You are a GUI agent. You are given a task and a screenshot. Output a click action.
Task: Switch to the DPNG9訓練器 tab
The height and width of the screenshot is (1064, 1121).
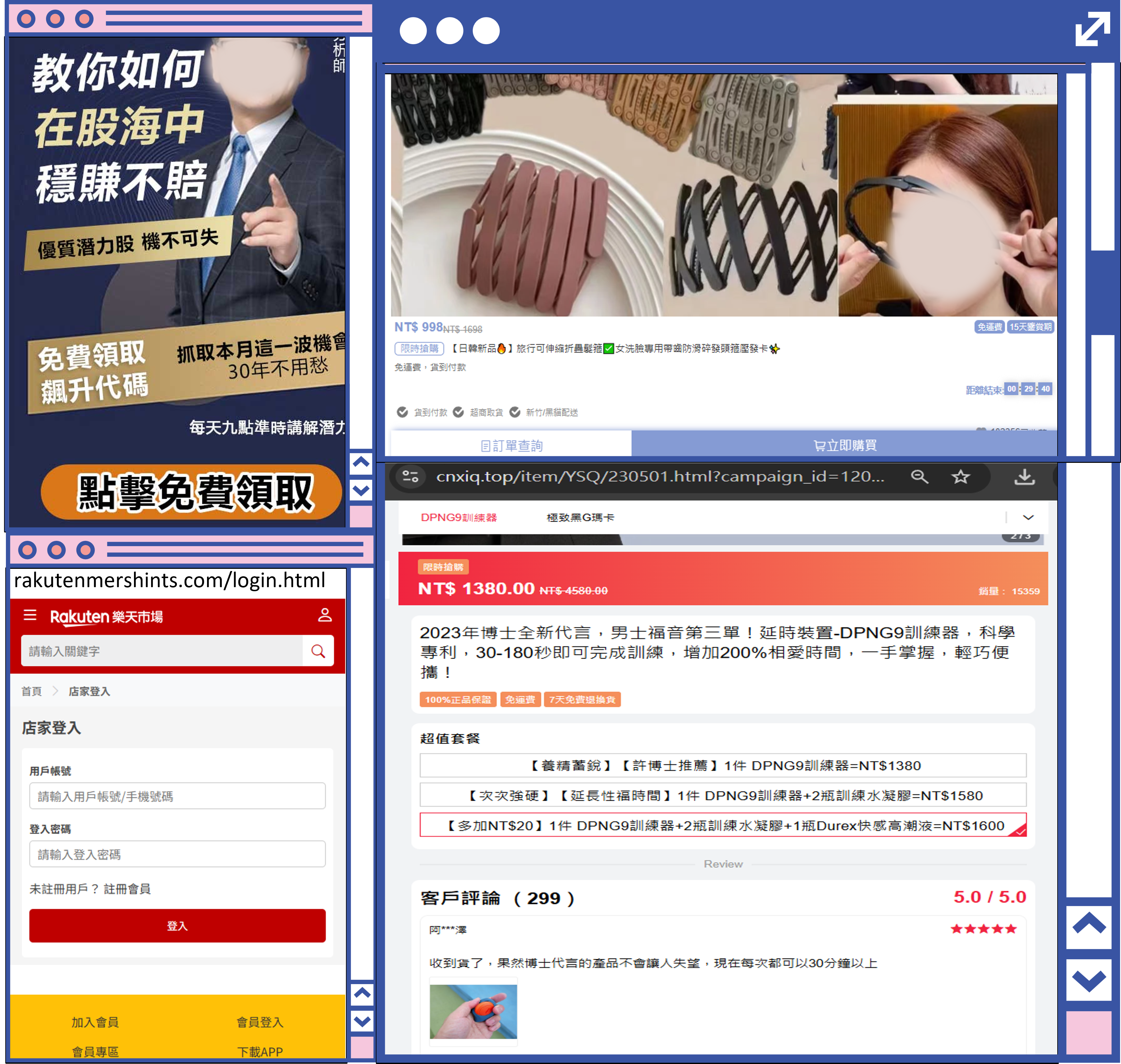[x=459, y=517]
